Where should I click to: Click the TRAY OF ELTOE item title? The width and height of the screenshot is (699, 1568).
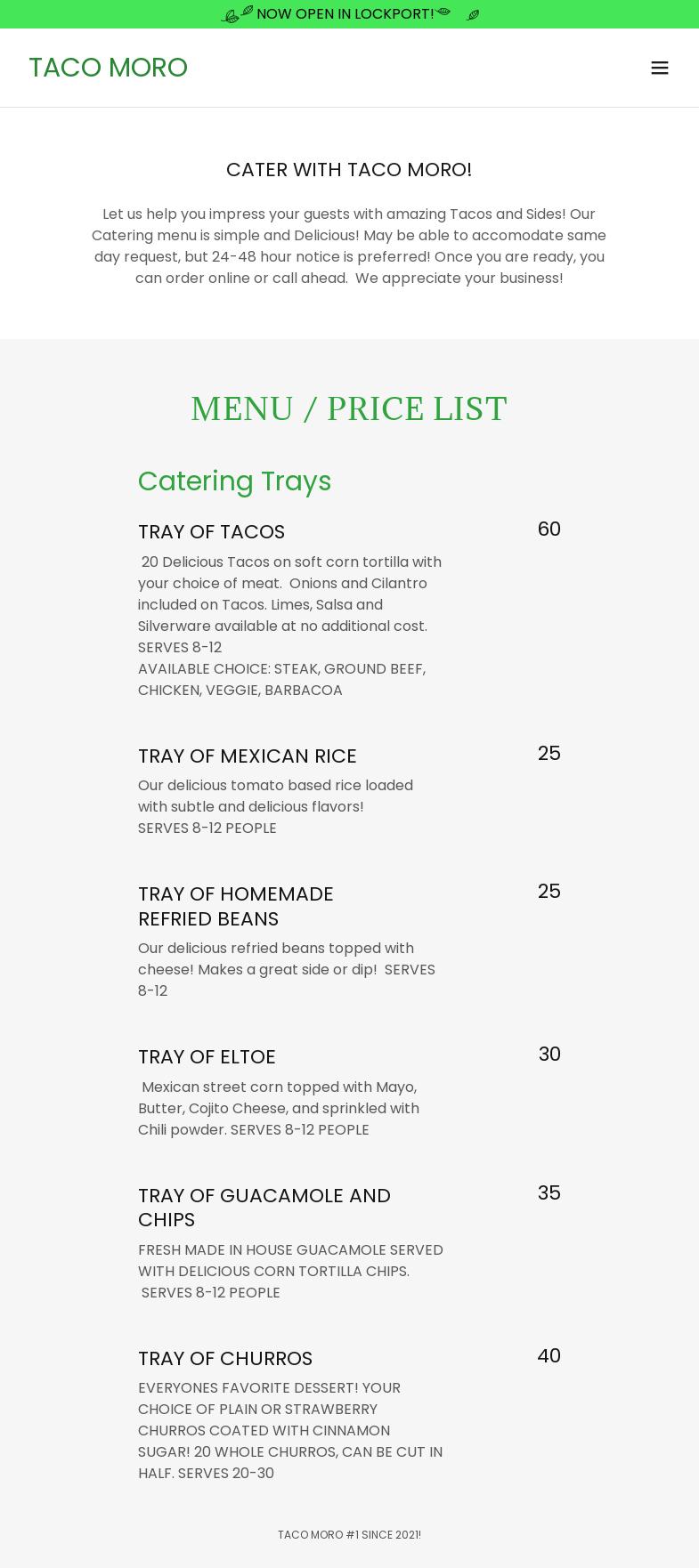tap(207, 1056)
